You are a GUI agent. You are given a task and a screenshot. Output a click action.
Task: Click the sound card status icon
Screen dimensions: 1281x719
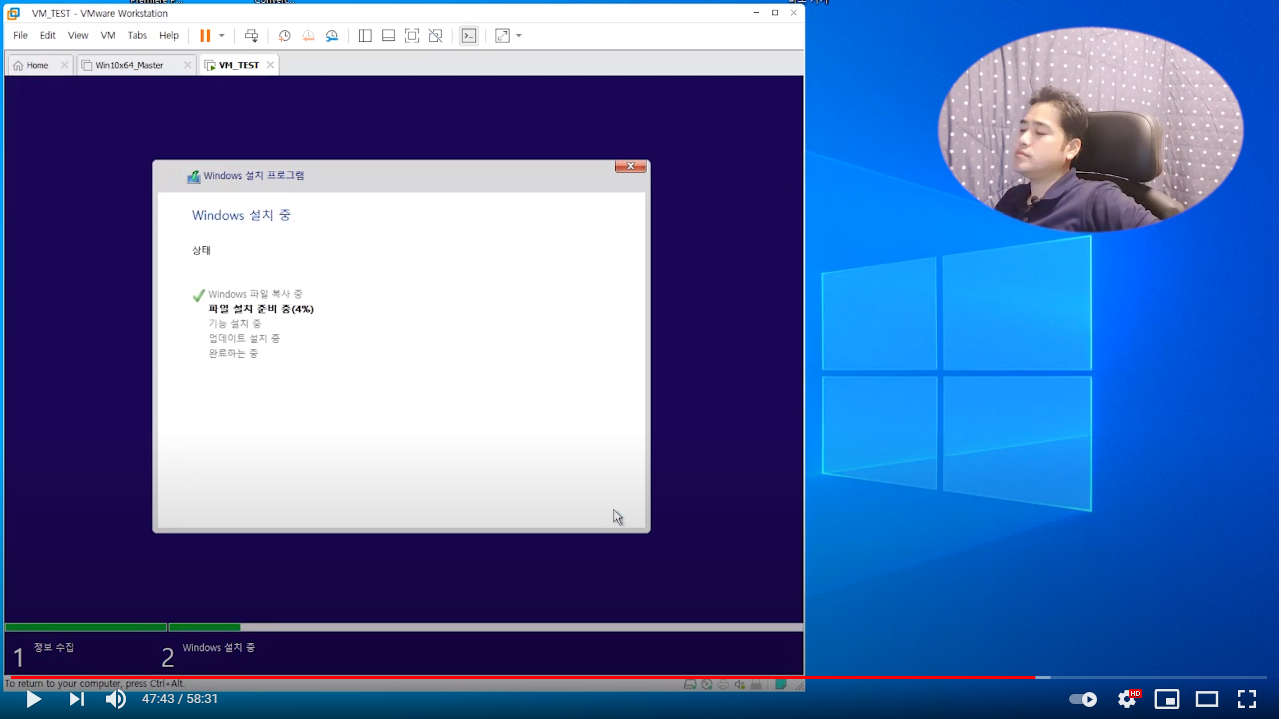click(x=739, y=684)
